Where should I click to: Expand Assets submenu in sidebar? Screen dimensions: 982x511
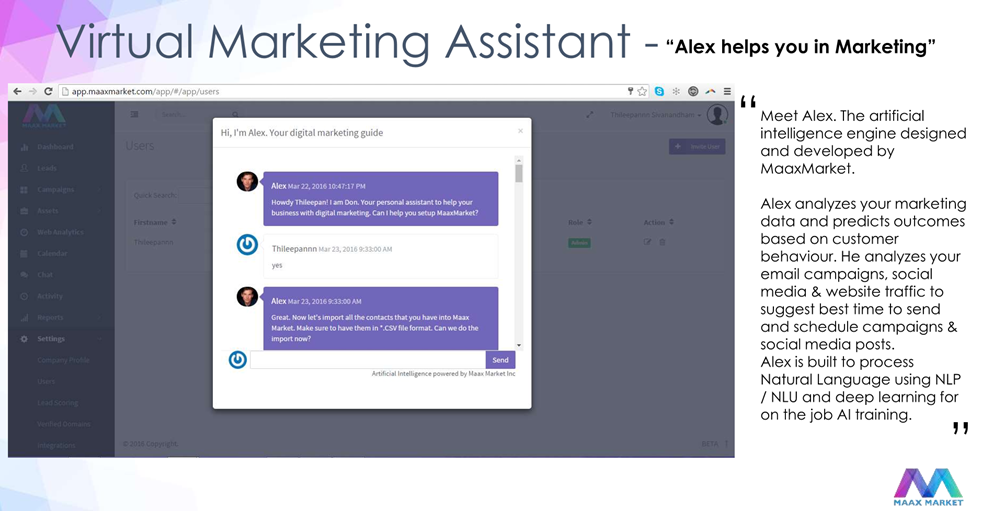(100, 210)
